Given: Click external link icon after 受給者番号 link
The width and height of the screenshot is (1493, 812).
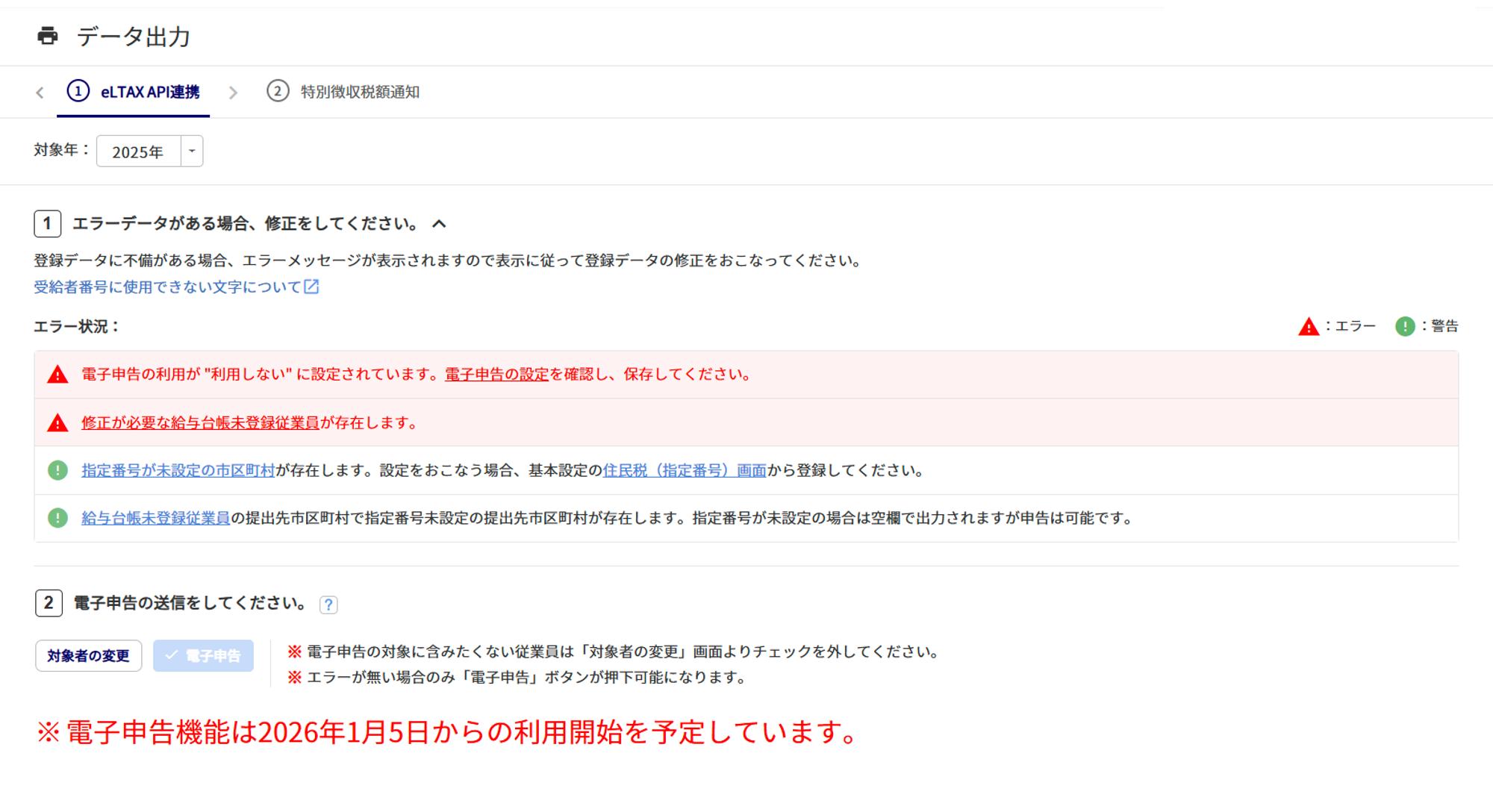Looking at the screenshot, I should (312, 287).
